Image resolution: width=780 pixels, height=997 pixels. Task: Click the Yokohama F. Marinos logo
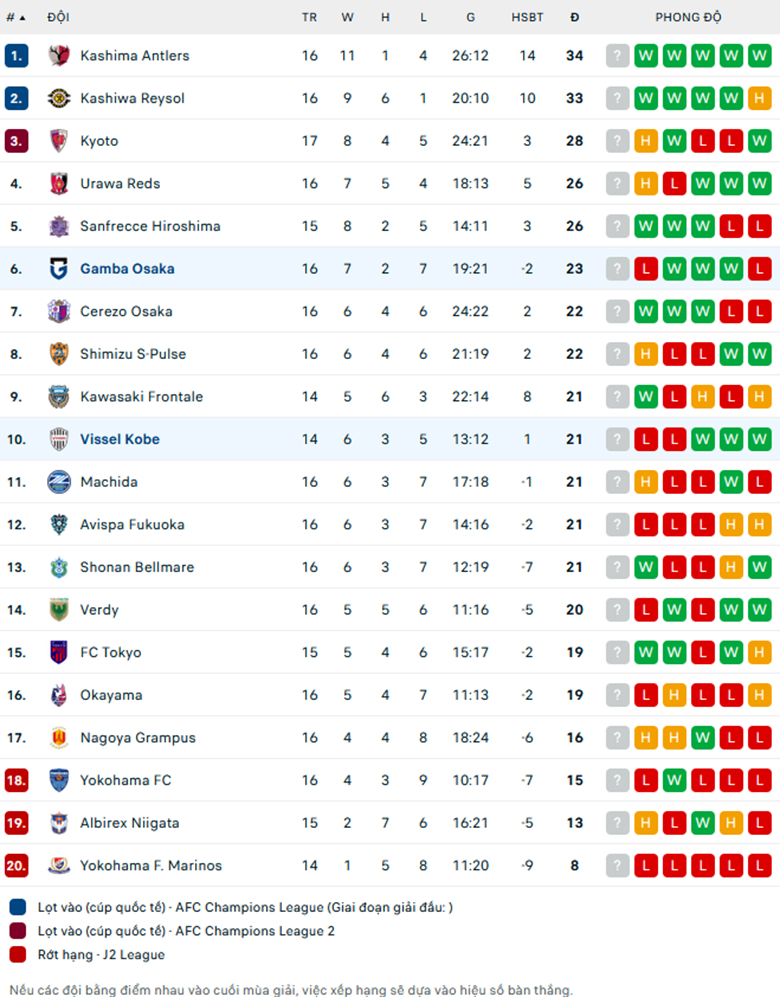click(x=59, y=865)
